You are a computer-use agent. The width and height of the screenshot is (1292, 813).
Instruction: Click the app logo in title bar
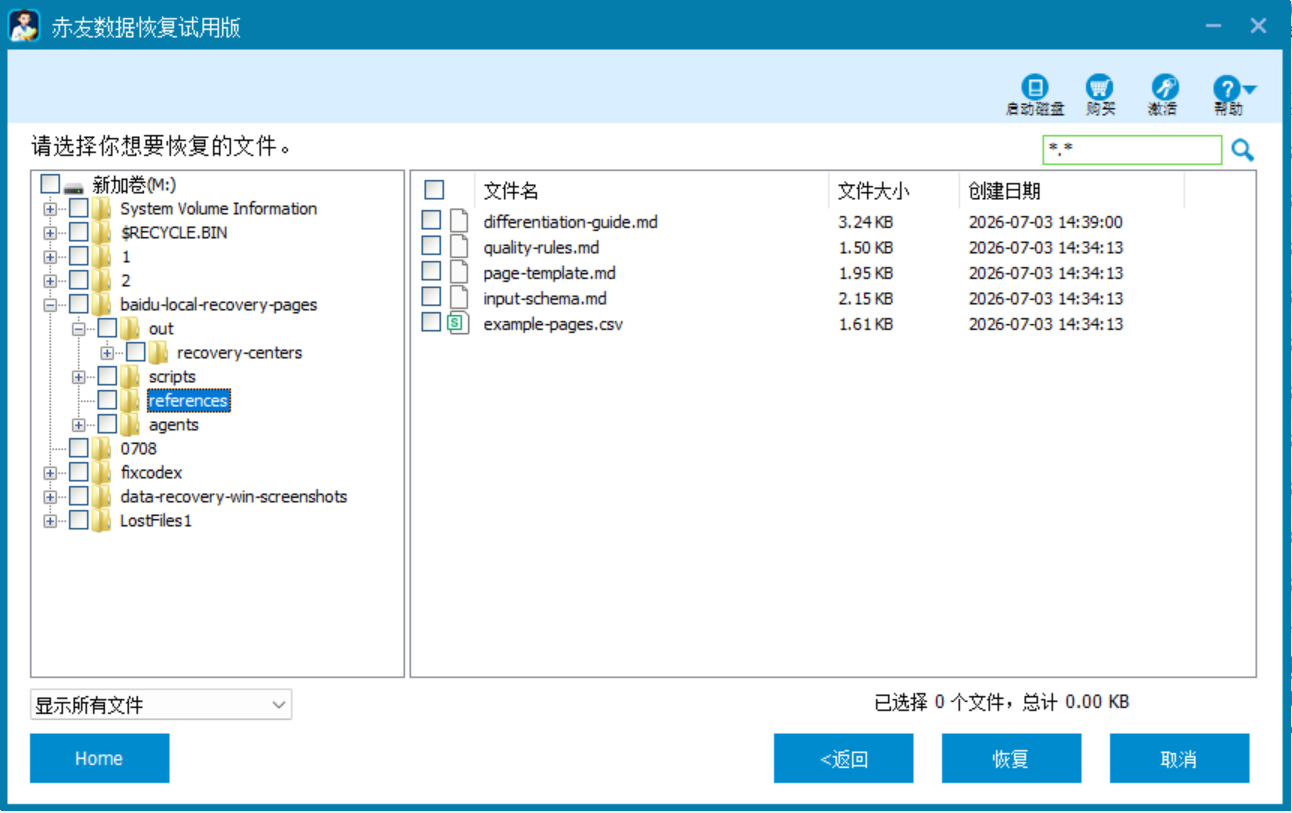24,25
